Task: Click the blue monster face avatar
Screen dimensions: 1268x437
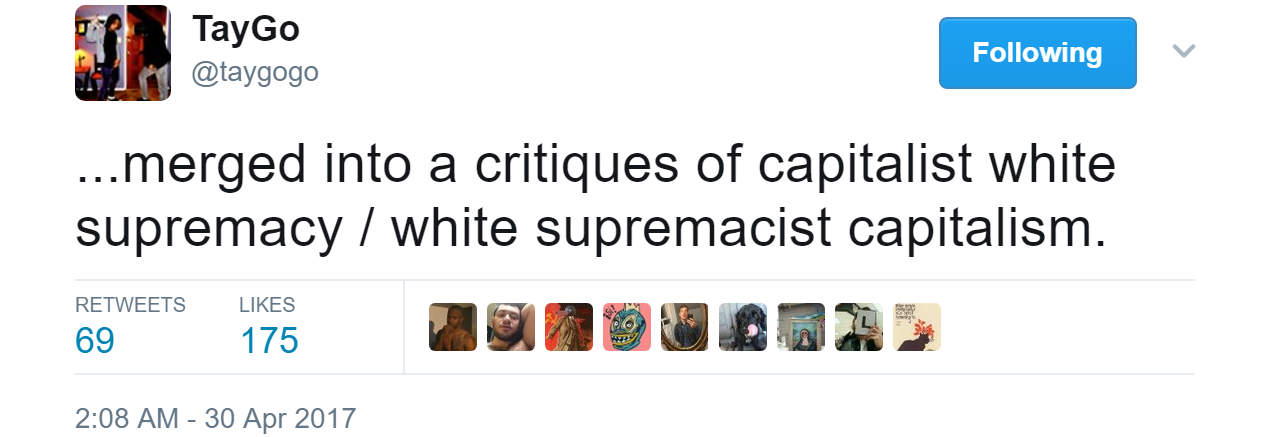Action: (x=626, y=327)
